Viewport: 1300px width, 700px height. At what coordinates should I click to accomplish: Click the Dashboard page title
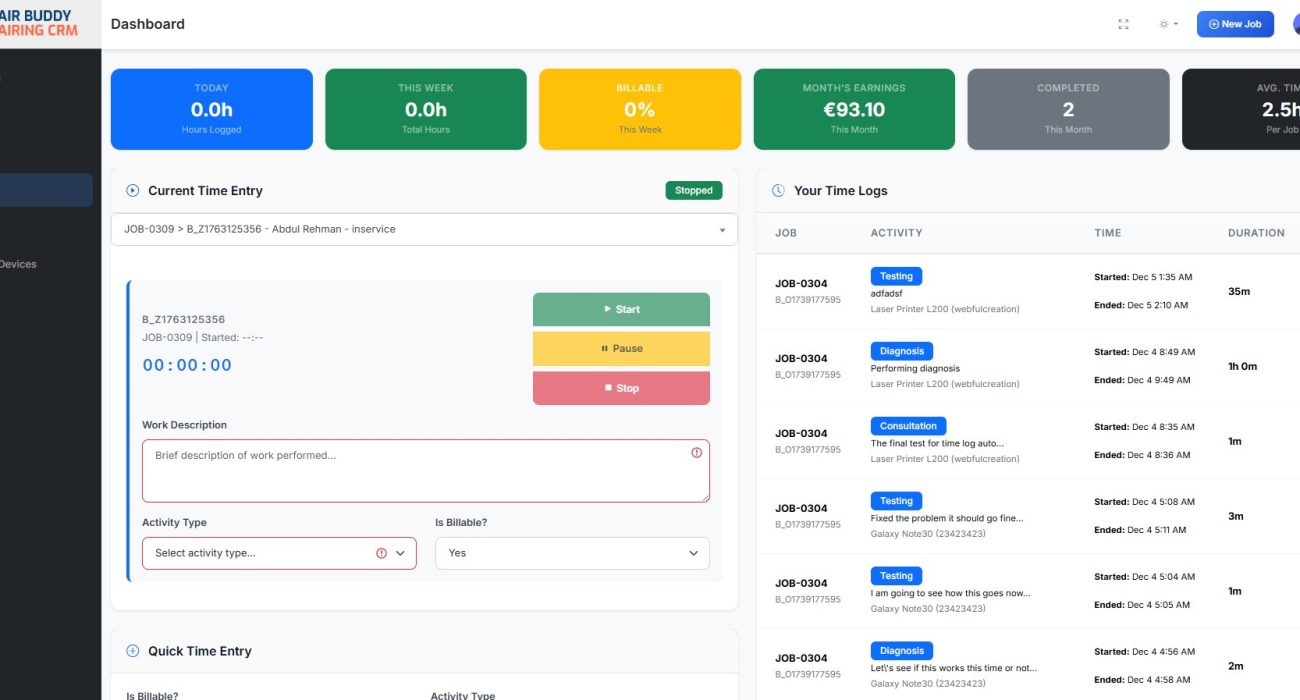click(148, 24)
